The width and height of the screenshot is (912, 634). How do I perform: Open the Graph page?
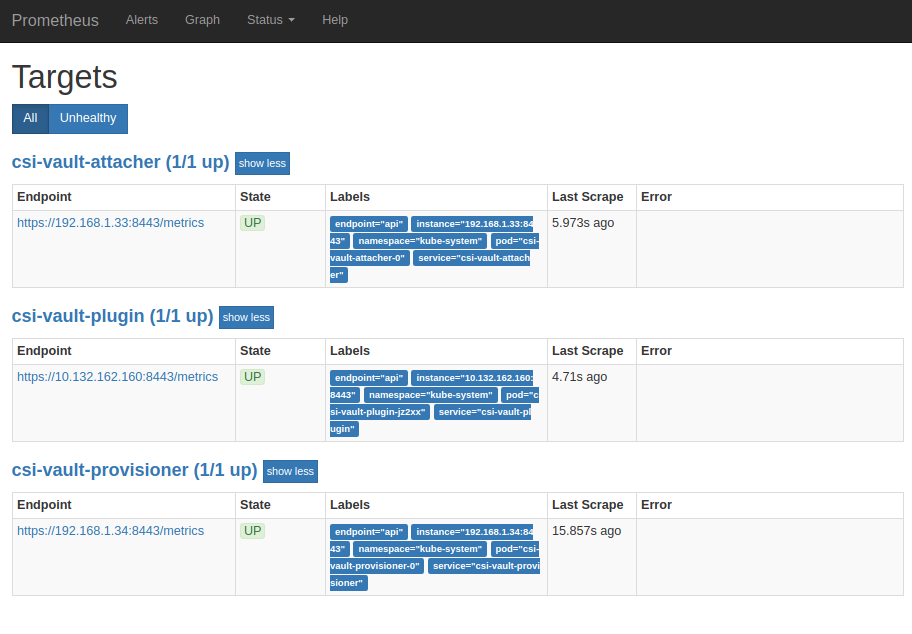tap(202, 20)
